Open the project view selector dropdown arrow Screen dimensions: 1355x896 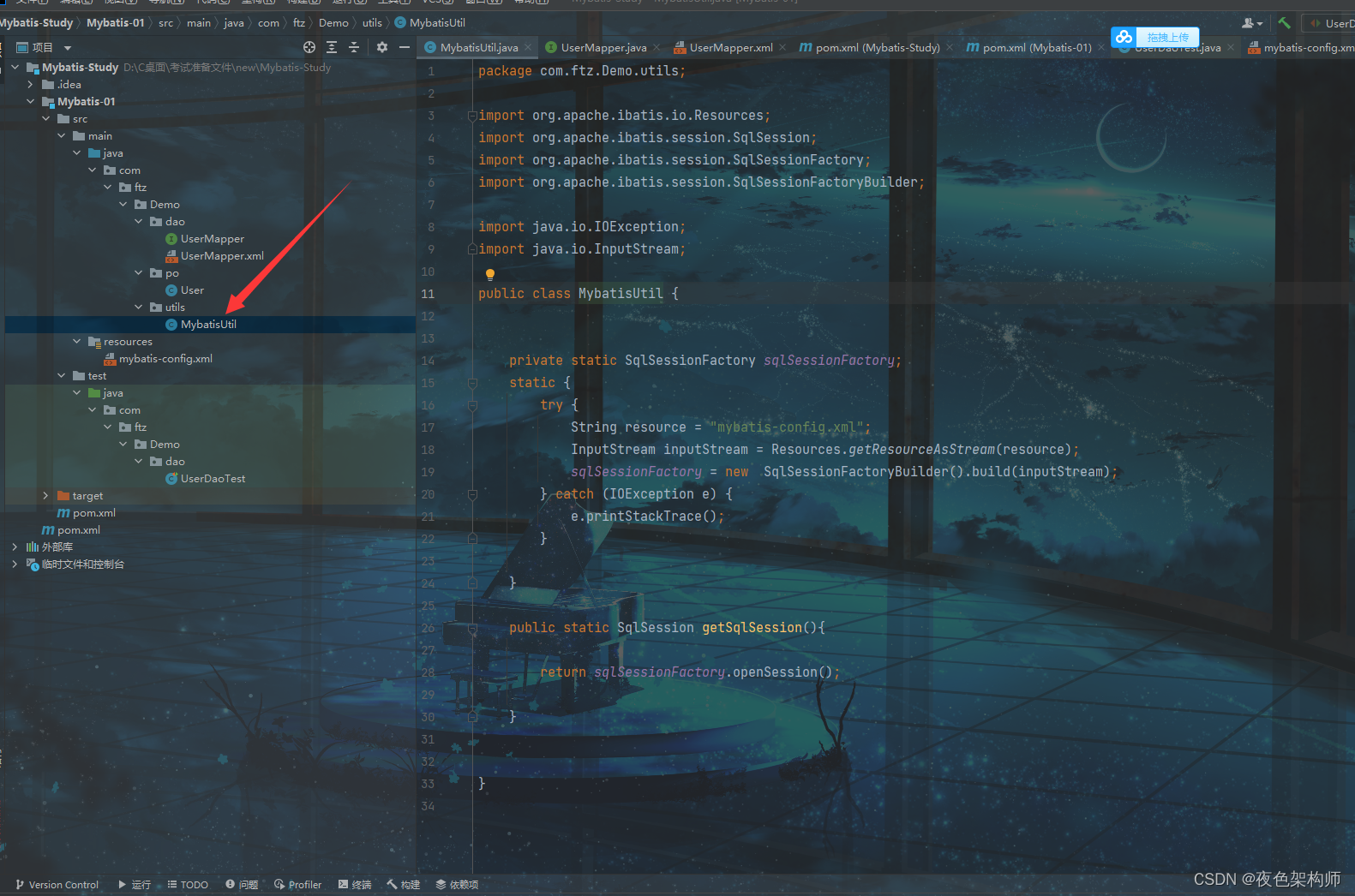(x=68, y=48)
